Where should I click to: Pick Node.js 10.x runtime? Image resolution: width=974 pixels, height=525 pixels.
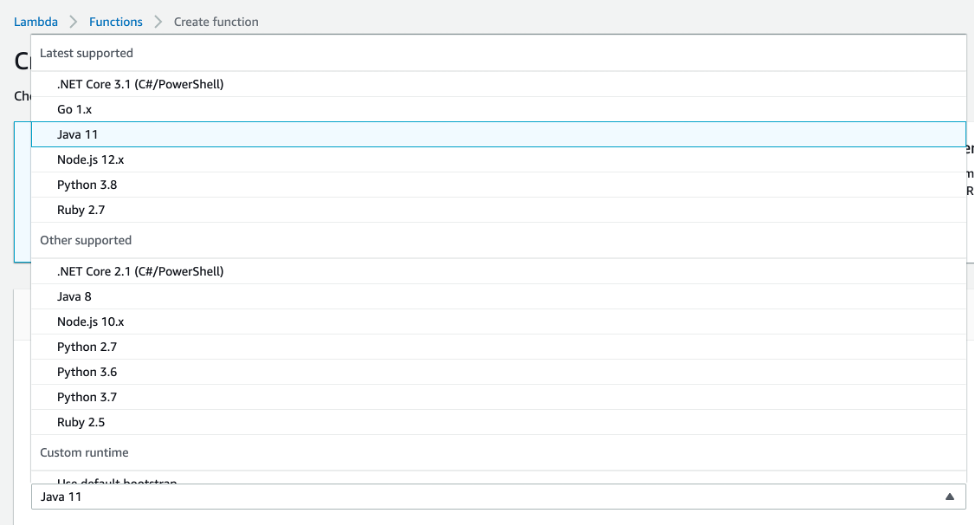coord(91,321)
